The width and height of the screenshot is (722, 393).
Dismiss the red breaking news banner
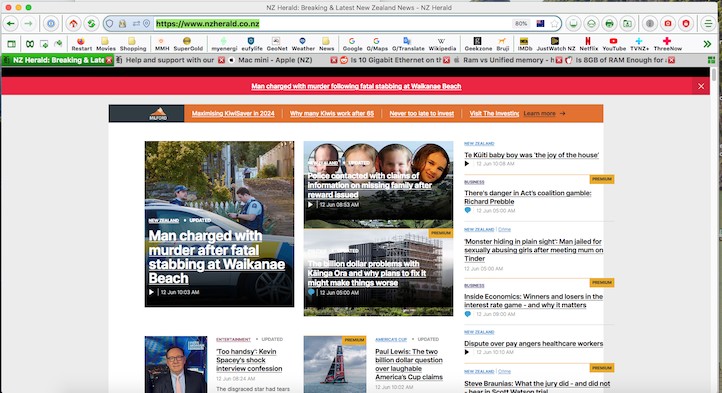pos(701,86)
